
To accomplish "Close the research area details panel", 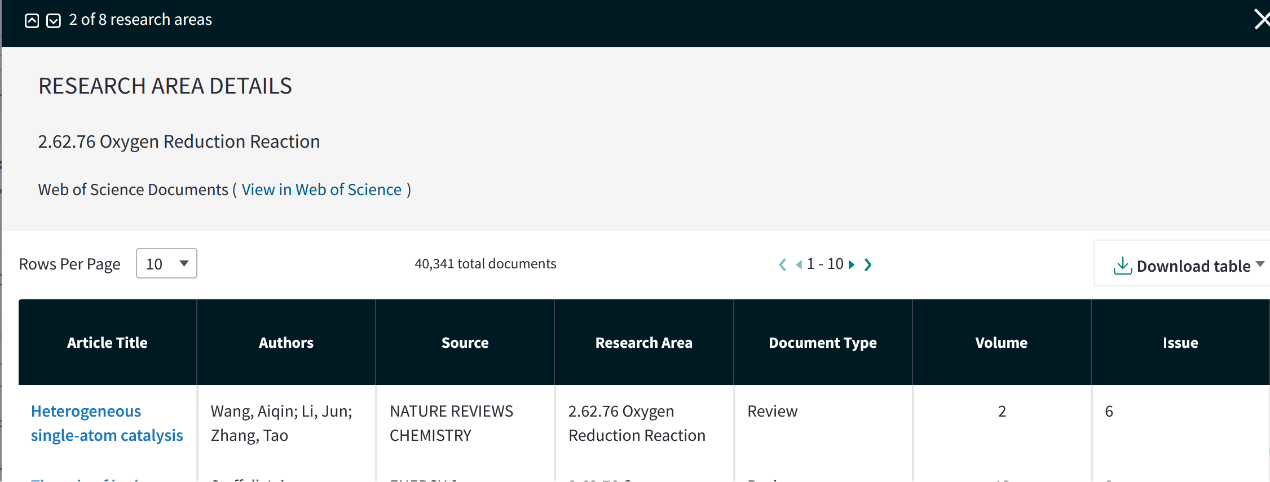I will 1261,19.
